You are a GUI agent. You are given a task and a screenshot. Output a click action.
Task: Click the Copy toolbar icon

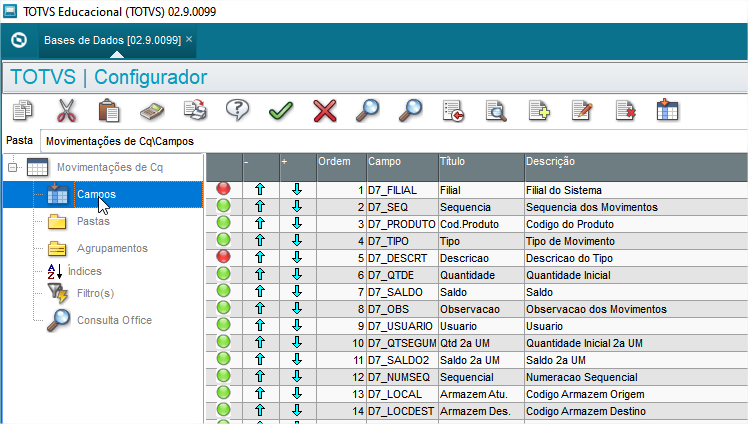(23, 111)
